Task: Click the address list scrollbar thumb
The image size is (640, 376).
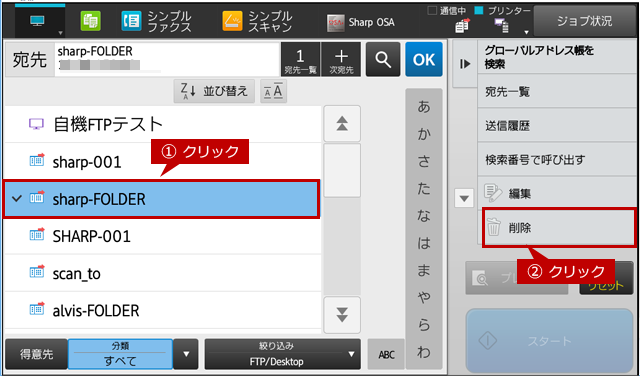Action: pos(342,170)
